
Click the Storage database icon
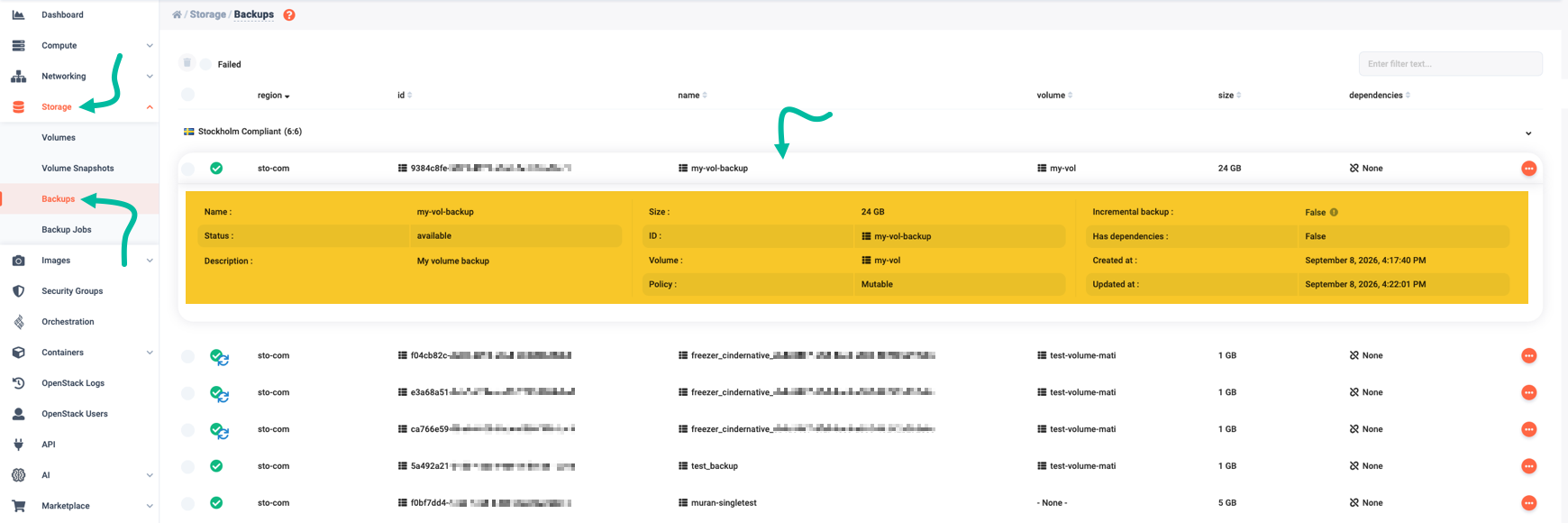pos(18,106)
